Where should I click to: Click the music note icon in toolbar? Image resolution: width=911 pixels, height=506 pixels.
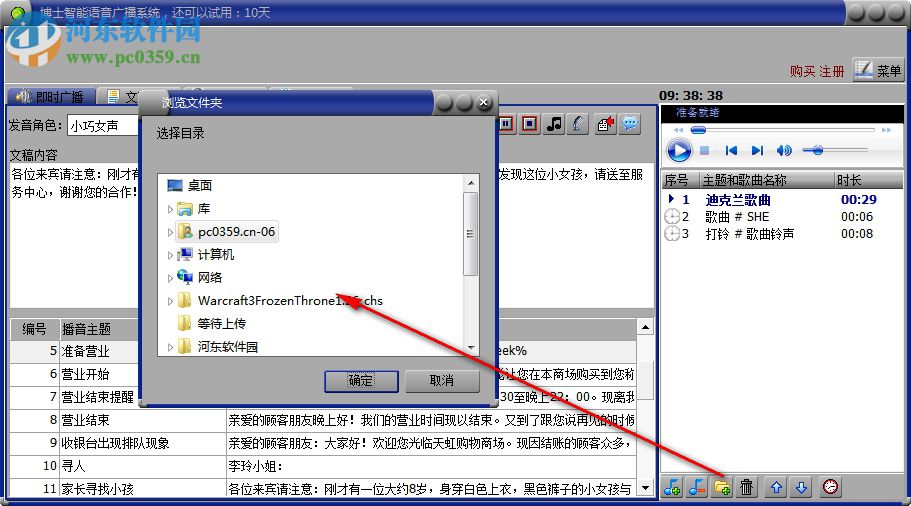[554, 124]
